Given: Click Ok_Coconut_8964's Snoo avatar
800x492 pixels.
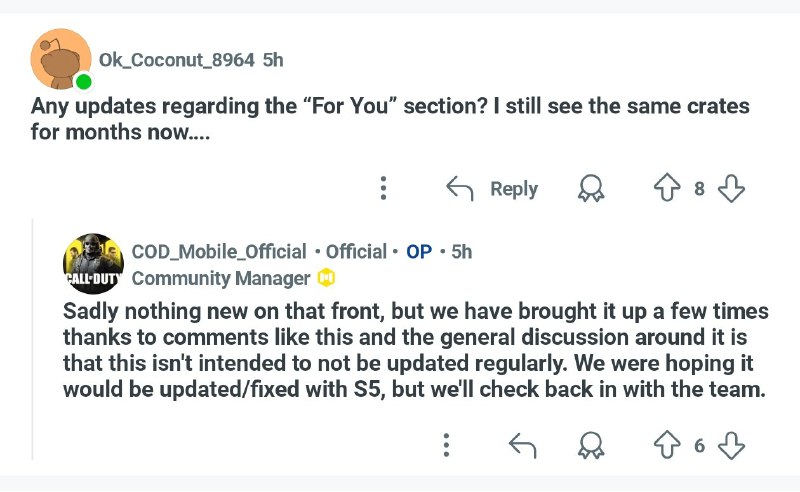Looking at the screenshot, I should click(61, 59).
